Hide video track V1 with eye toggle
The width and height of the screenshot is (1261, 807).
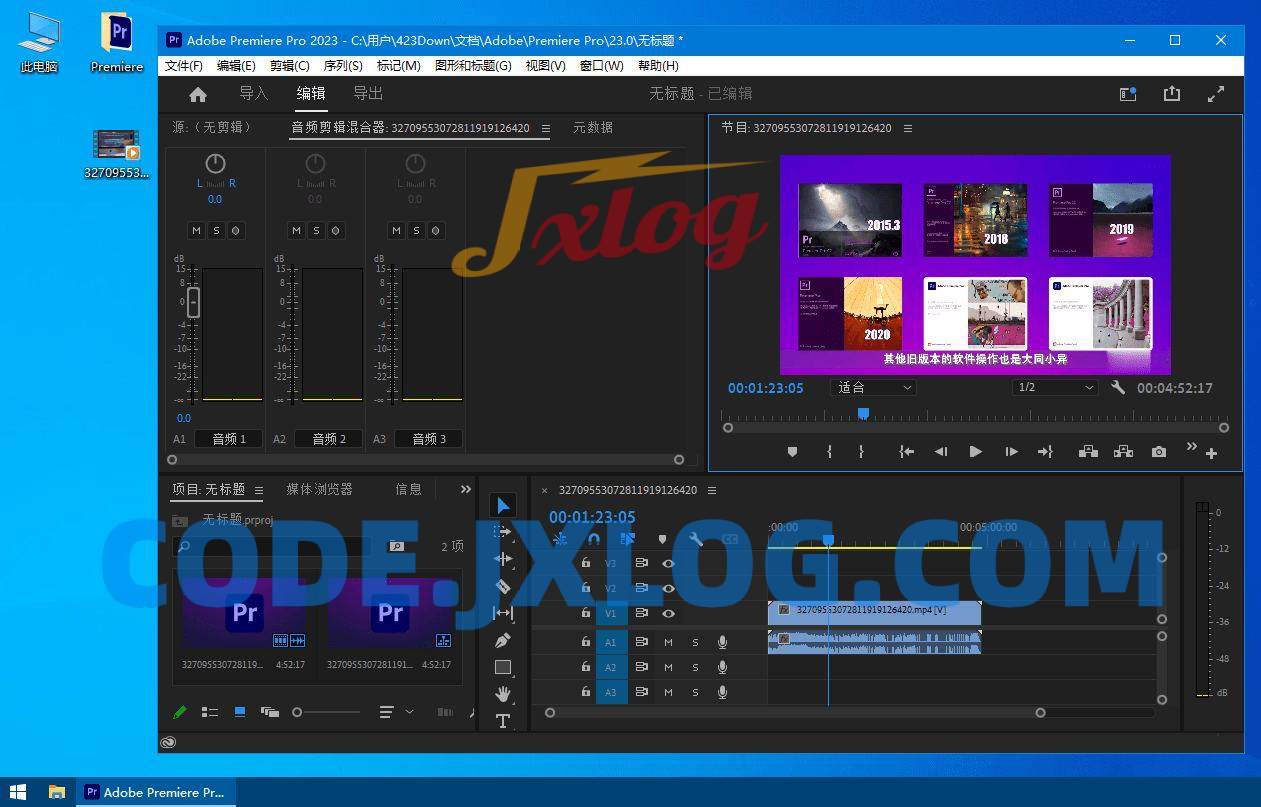coord(668,613)
